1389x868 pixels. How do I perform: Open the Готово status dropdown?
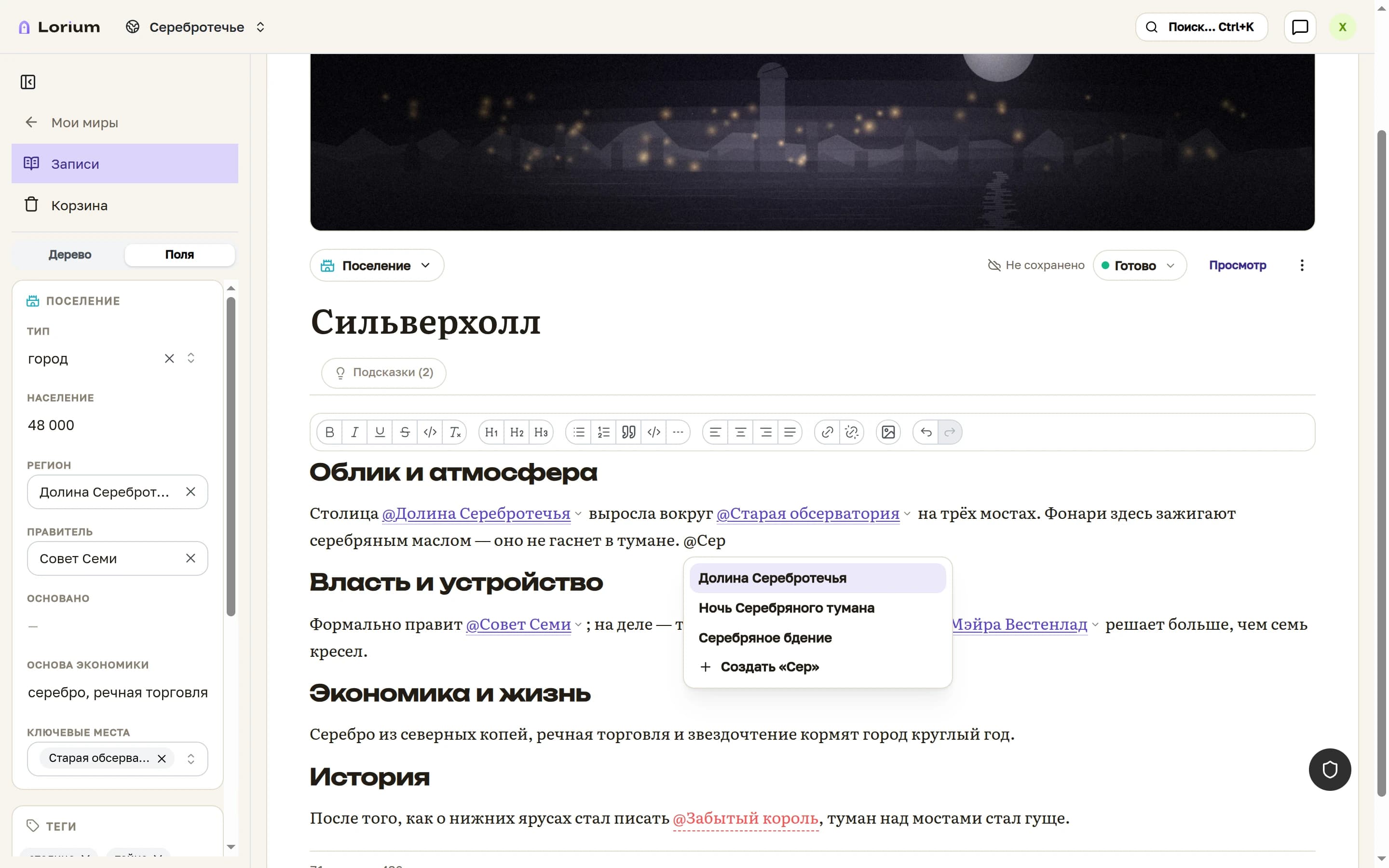coord(1139,265)
